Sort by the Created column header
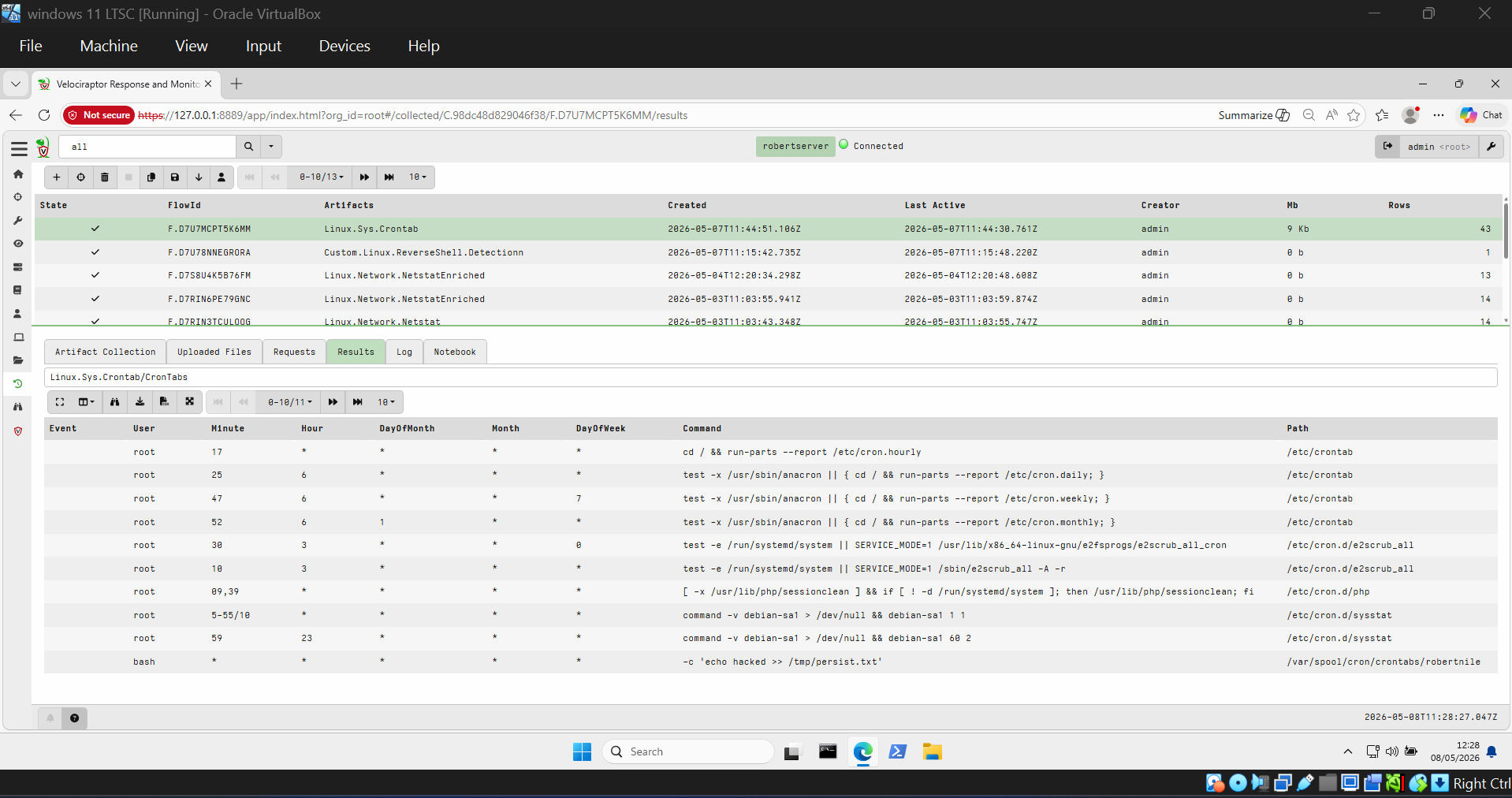 point(687,206)
